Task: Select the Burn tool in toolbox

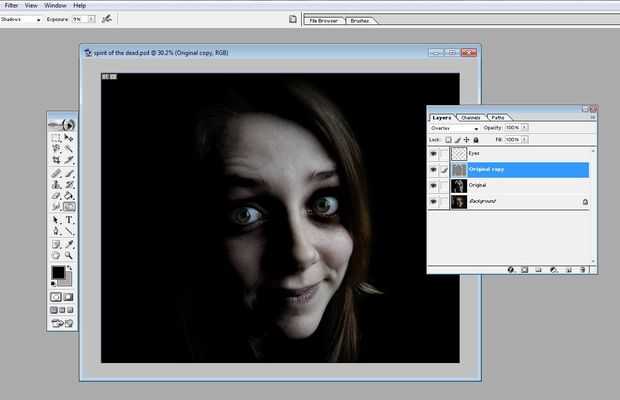Action: pyautogui.click(x=69, y=206)
